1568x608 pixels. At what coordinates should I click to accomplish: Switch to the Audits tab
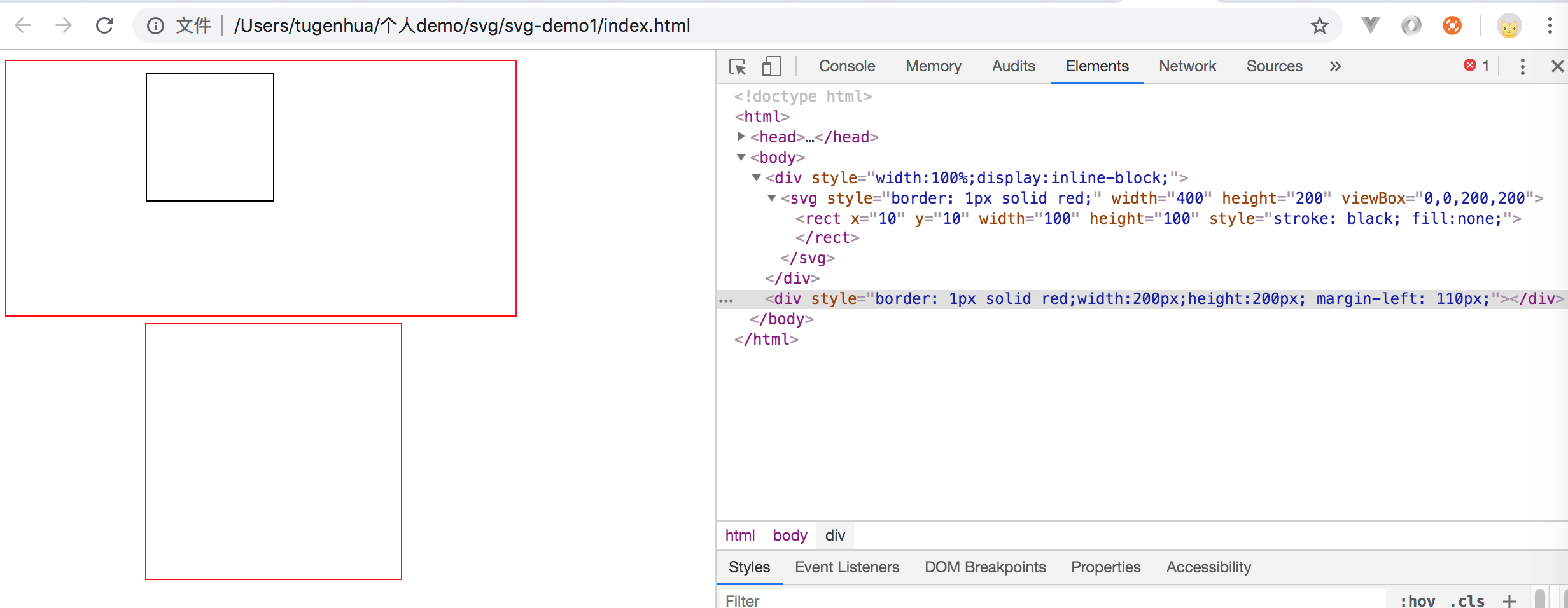click(x=1014, y=66)
